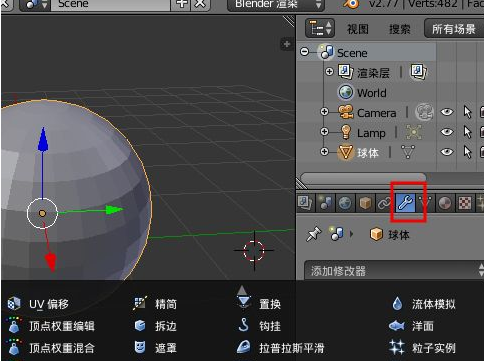This screenshot has width=484, height=361.
Task: Open the 添加修改器 dropdown
Action: click(394, 271)
